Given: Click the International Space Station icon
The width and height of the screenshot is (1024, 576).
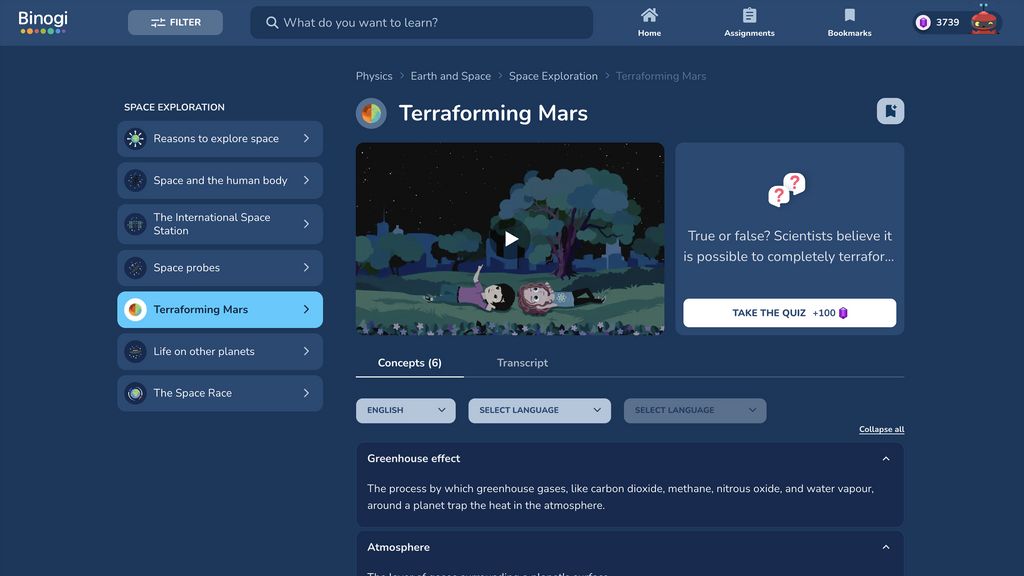Looking at the screenshot, I should 135,224.
